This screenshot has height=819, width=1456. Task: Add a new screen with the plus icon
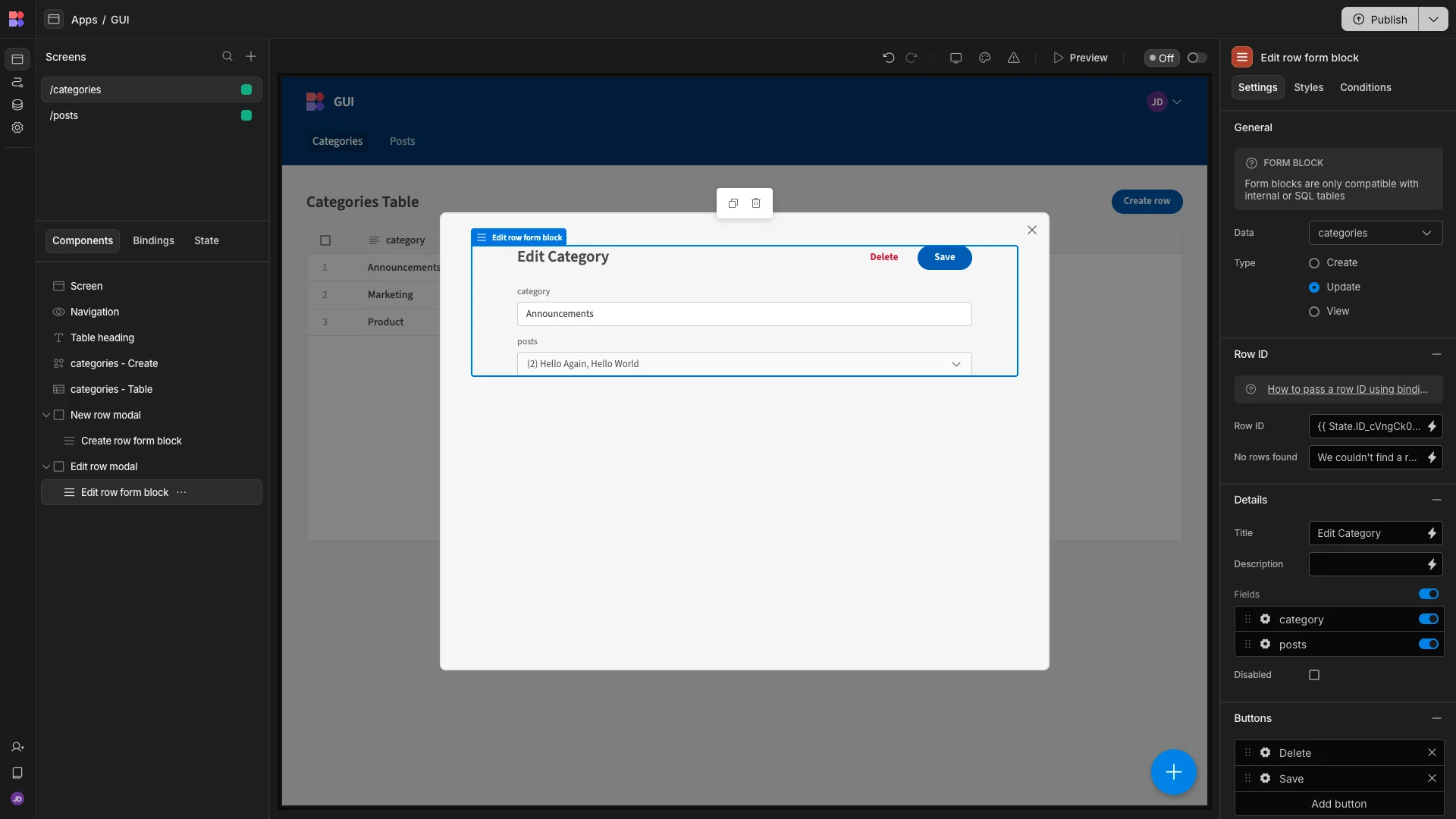pos(251,57)
